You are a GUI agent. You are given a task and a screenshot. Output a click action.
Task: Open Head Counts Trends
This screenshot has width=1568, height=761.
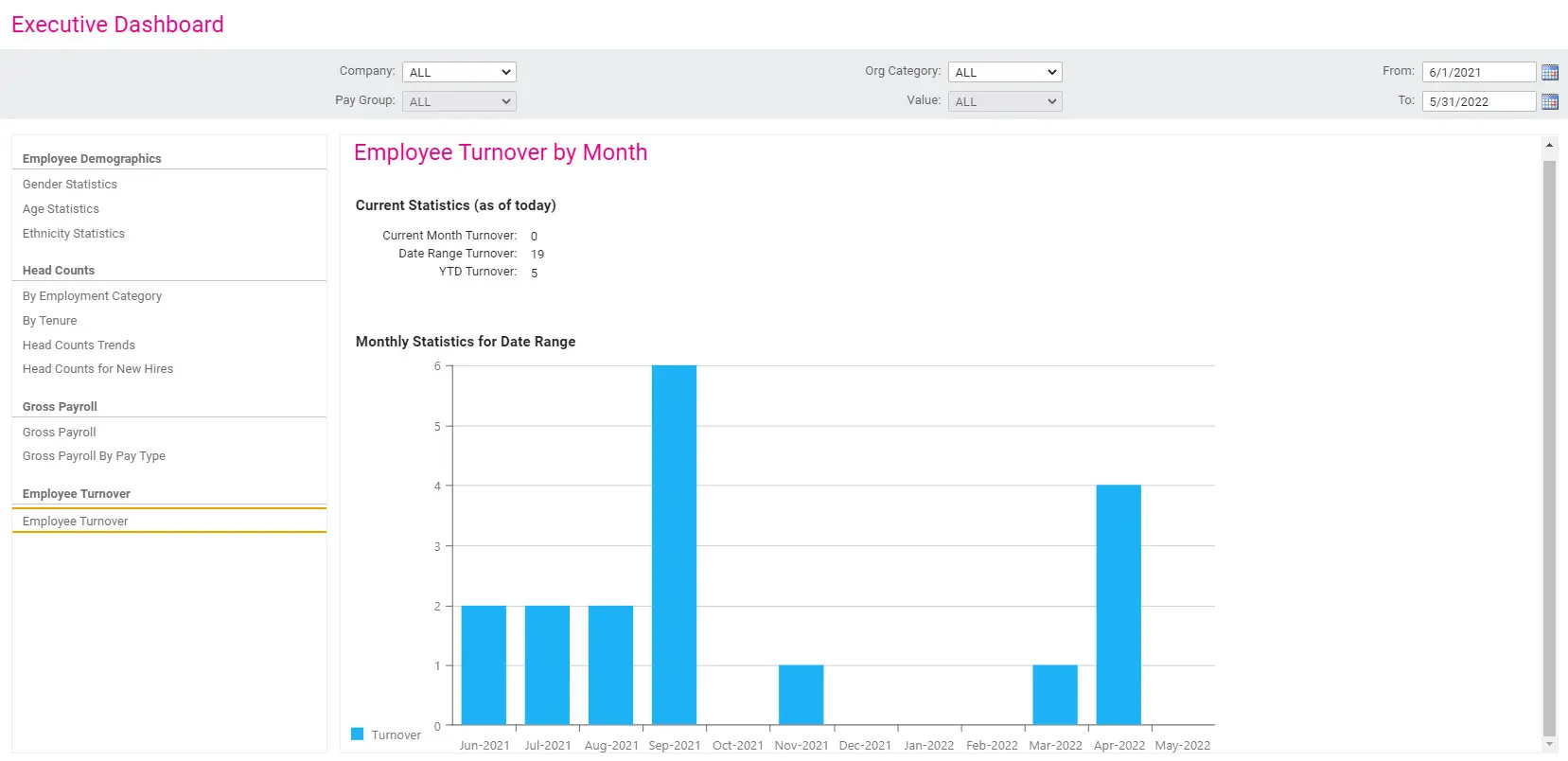(x=79, y=345)
